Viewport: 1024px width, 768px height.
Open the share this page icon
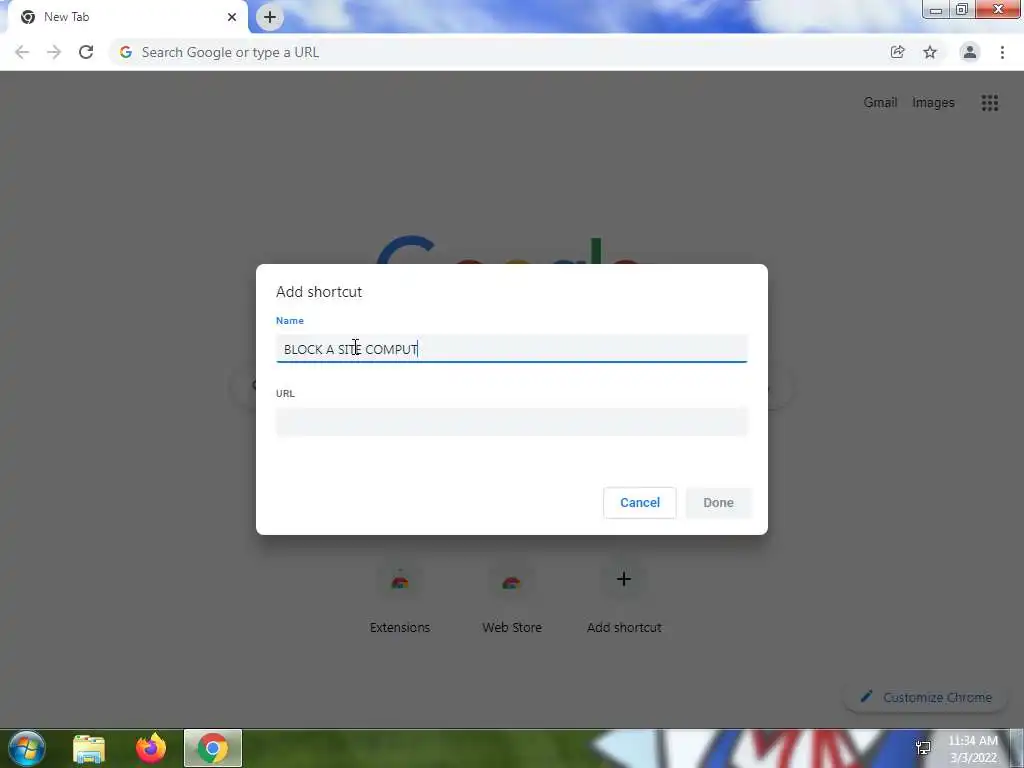point(898,52)
